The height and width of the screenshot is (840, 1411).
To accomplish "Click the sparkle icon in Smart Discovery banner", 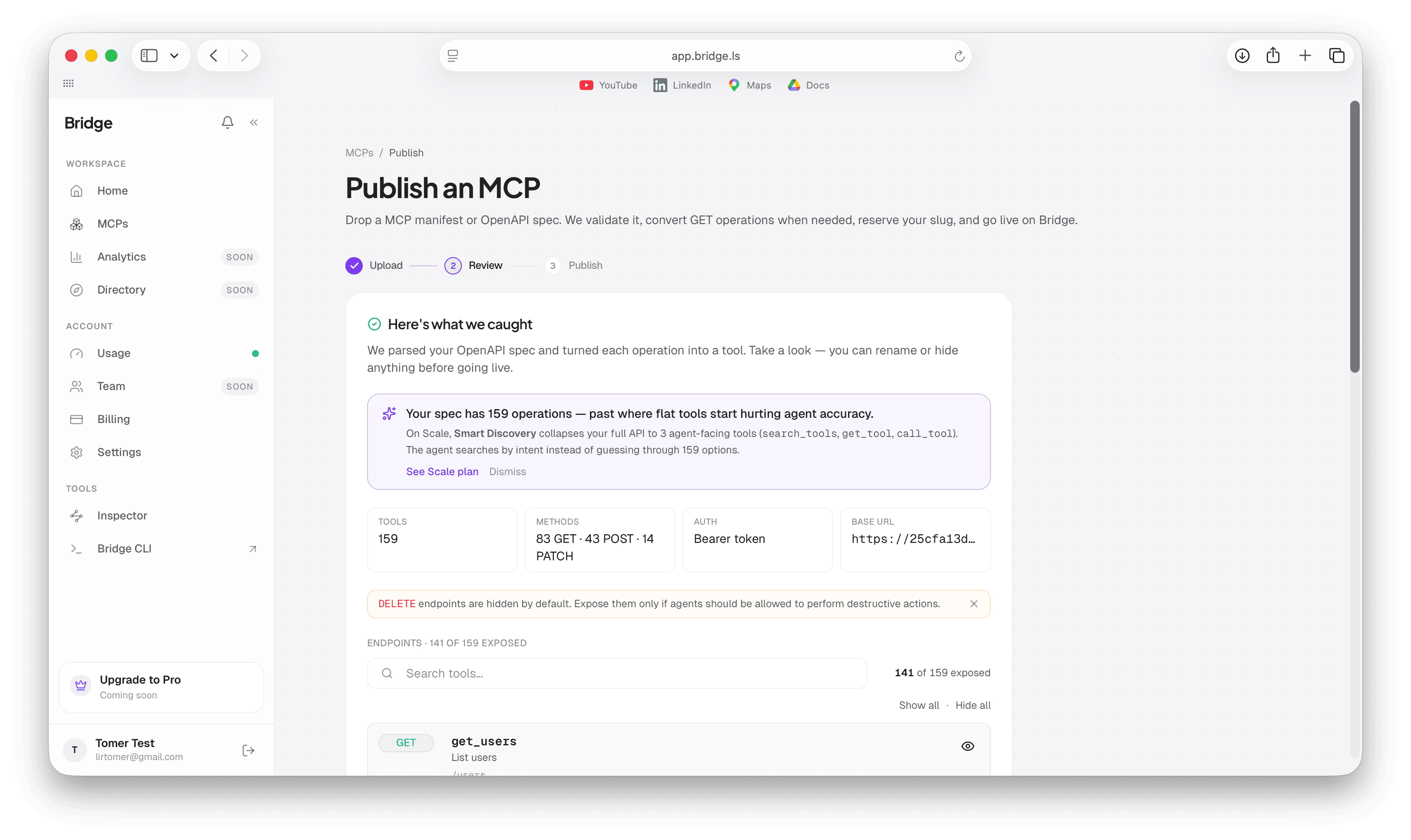I will [389, 414].
